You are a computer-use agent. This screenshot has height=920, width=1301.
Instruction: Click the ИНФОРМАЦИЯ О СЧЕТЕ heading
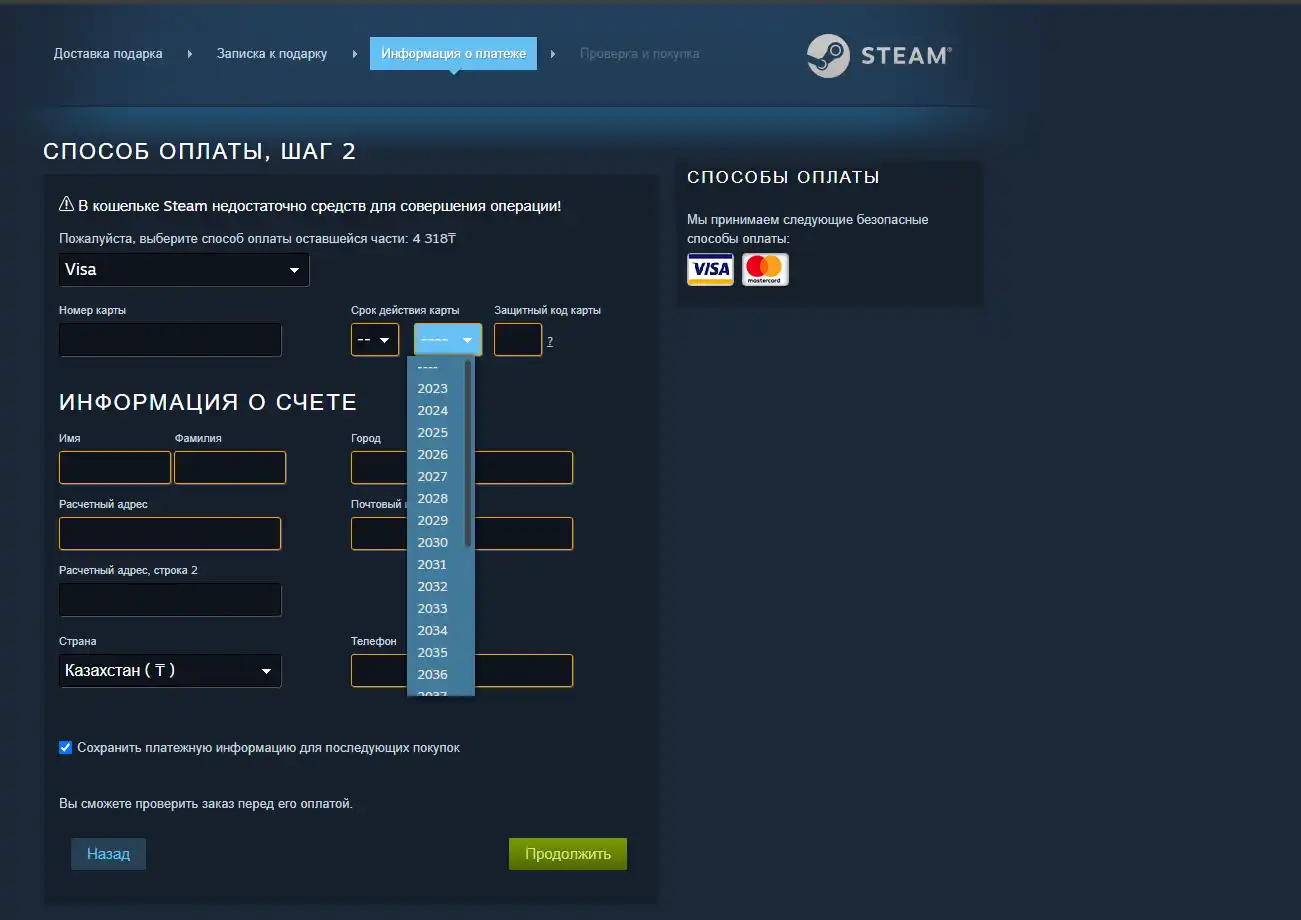point(208,403)
